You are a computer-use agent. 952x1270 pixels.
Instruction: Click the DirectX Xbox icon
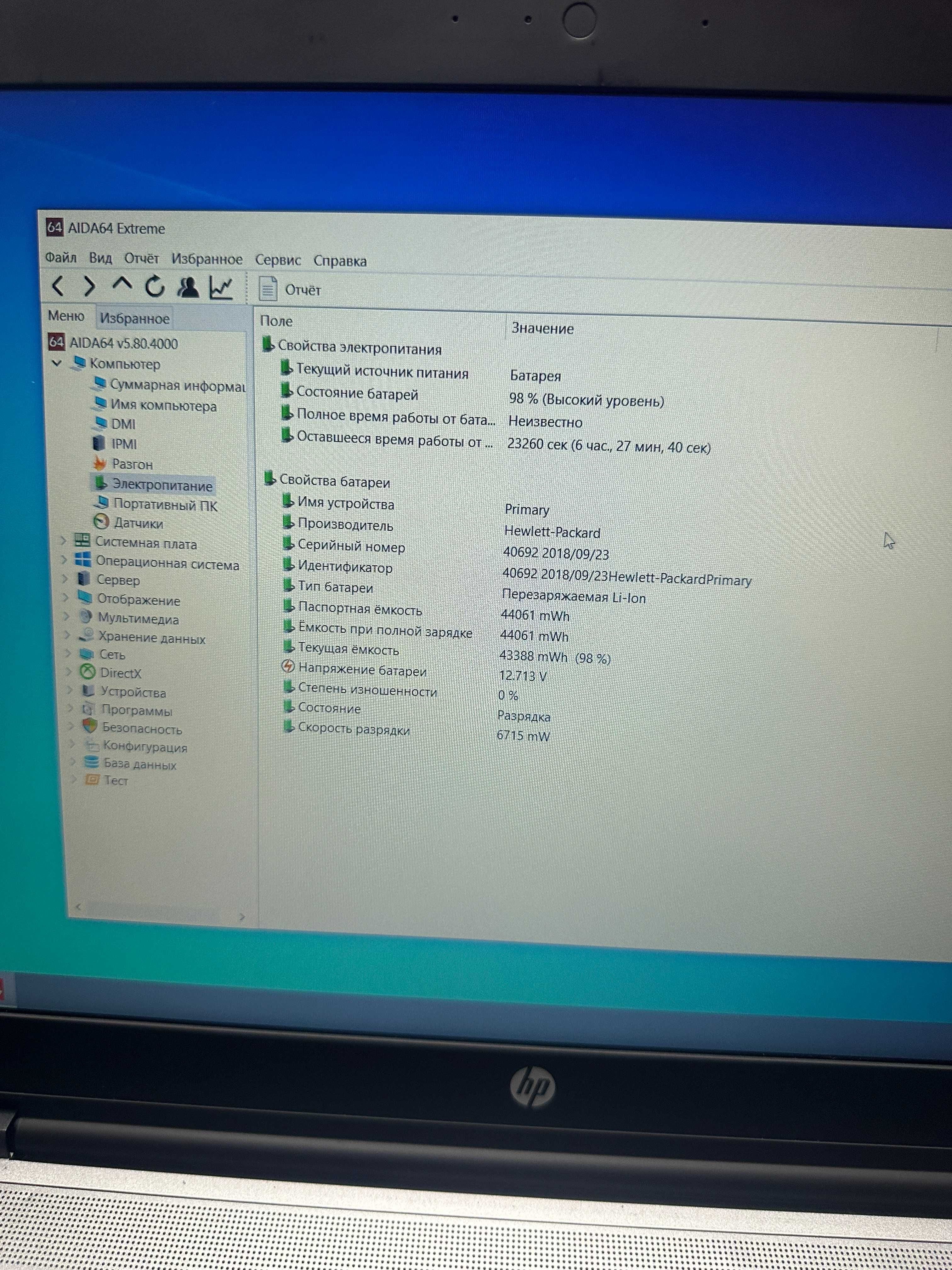pos(88,671)
